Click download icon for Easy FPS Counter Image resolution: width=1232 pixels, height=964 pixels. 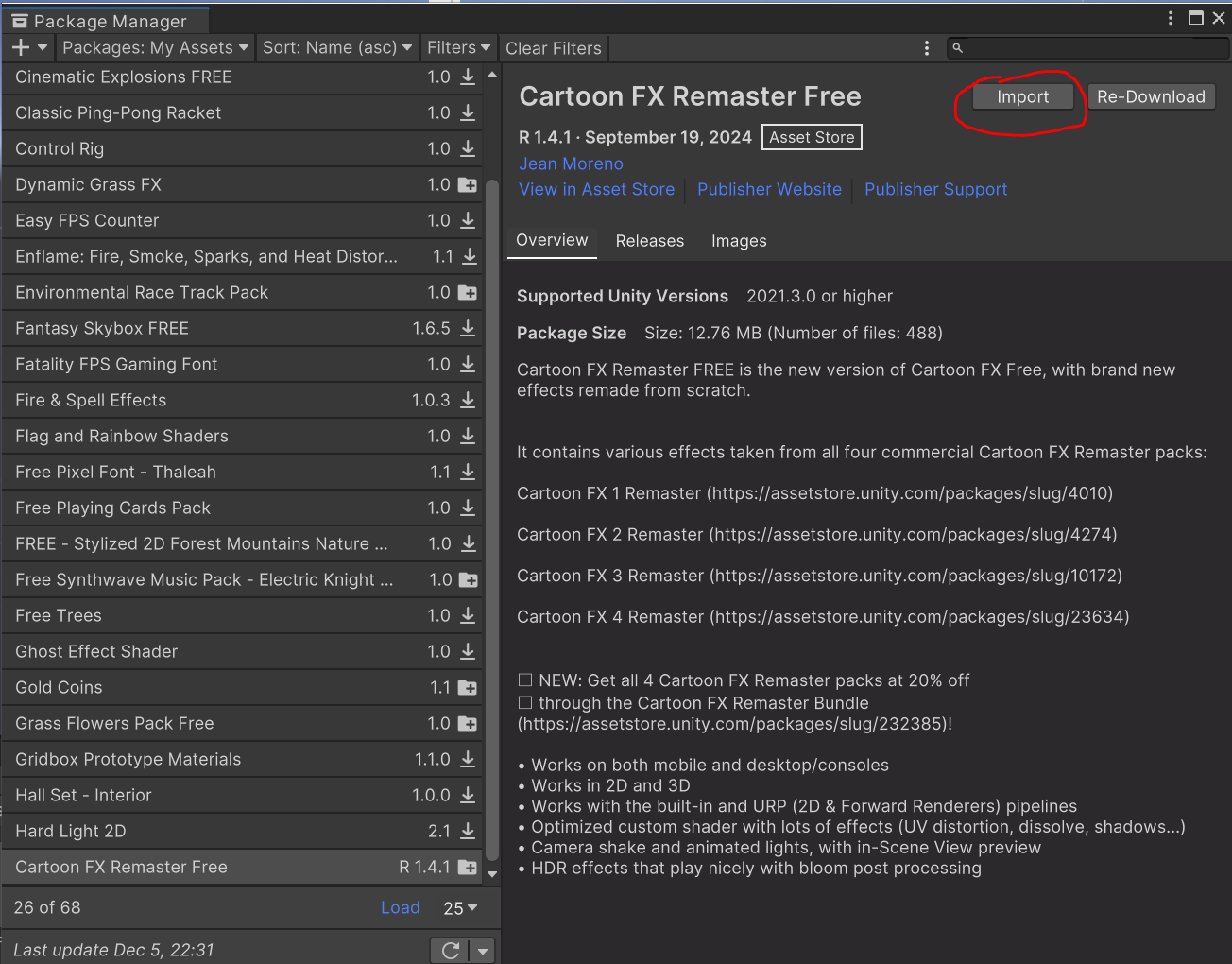tap(468, 221)
